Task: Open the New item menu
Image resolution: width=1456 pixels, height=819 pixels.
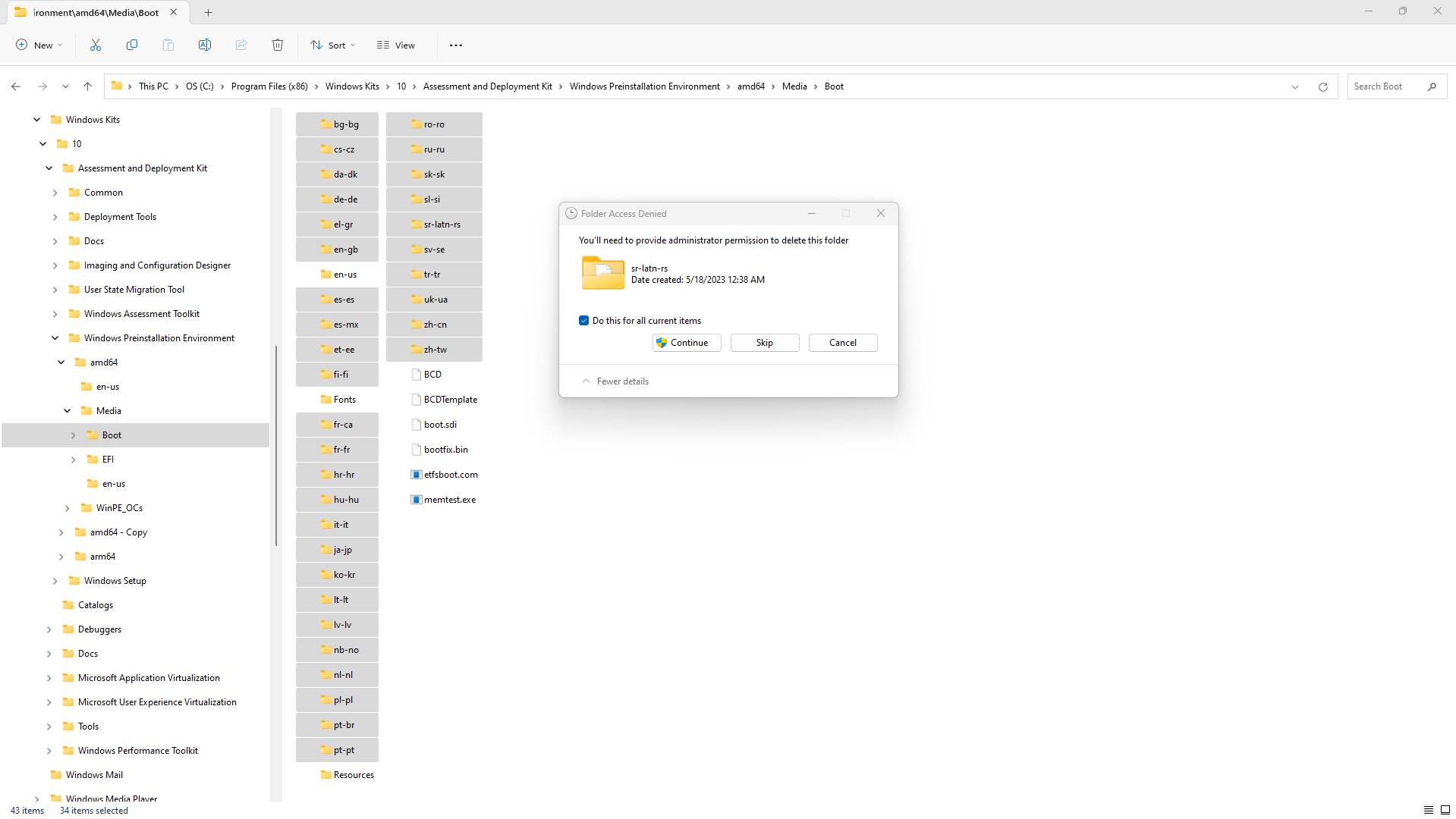Action: point(39,45)
